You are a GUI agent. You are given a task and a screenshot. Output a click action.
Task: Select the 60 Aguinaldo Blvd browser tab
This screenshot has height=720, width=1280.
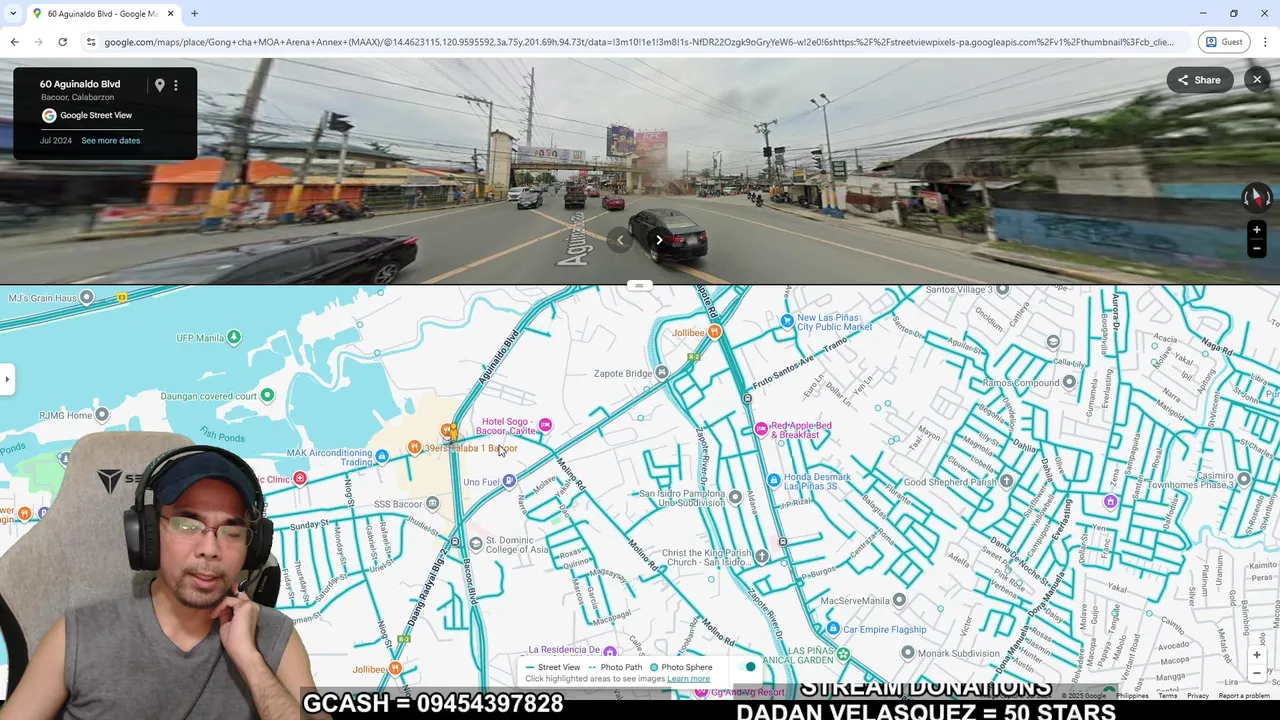coord(103,14)
